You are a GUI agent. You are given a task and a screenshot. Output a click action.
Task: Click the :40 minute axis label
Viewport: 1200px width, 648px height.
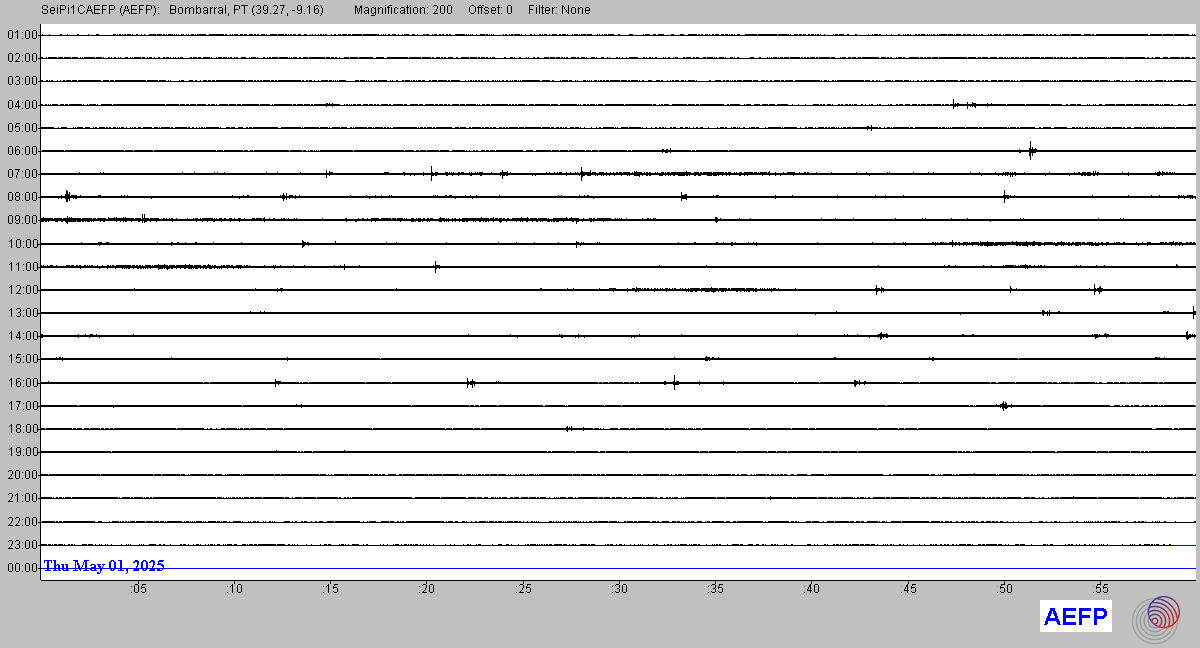click(812, 590)
